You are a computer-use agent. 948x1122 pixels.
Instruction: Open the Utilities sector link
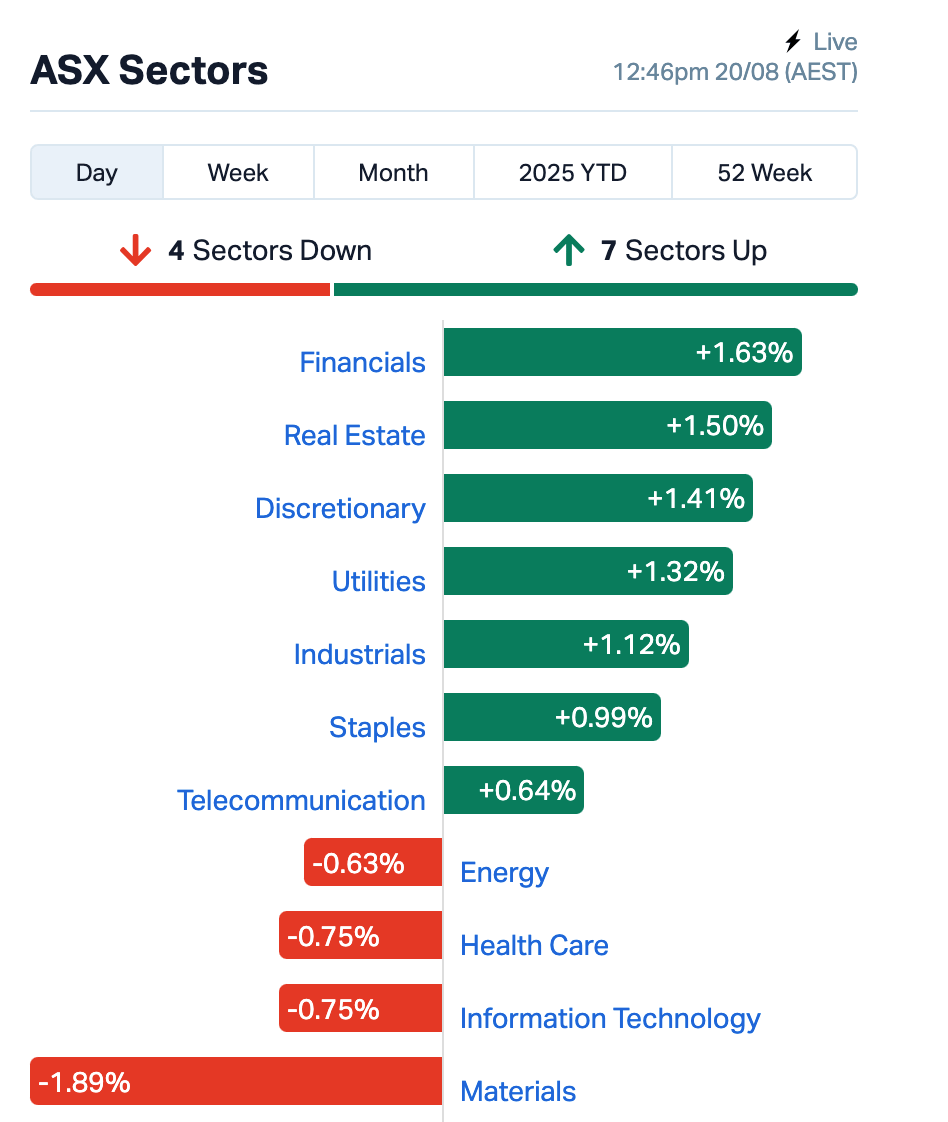[x=378, y=581]
